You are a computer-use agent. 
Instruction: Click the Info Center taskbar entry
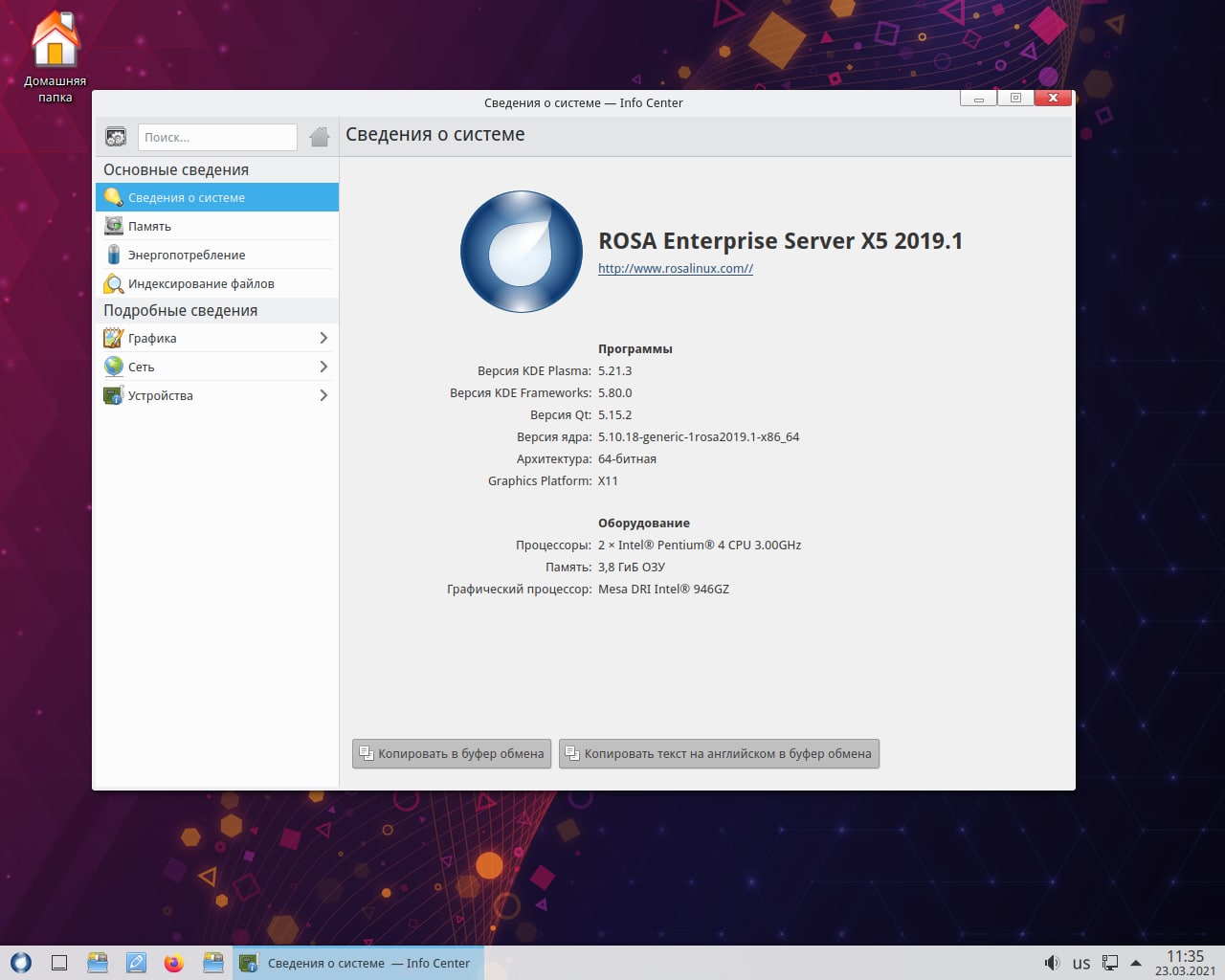(x=359, y=963)
